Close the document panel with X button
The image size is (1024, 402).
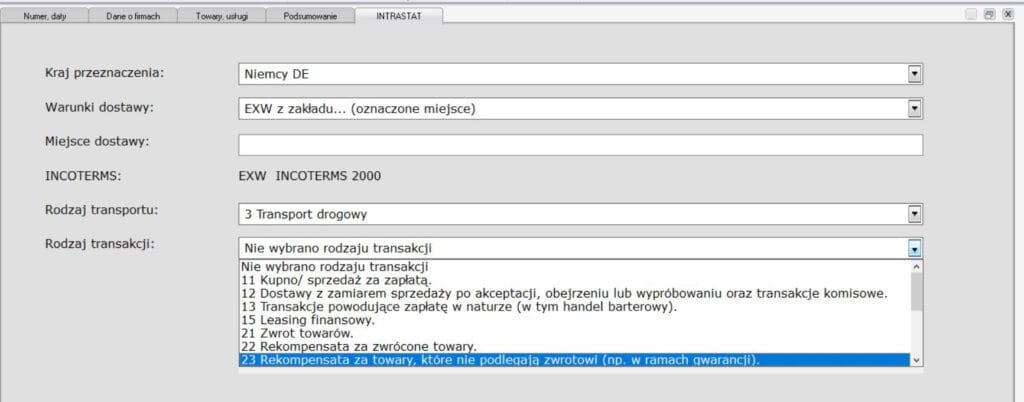(1008, 14)
